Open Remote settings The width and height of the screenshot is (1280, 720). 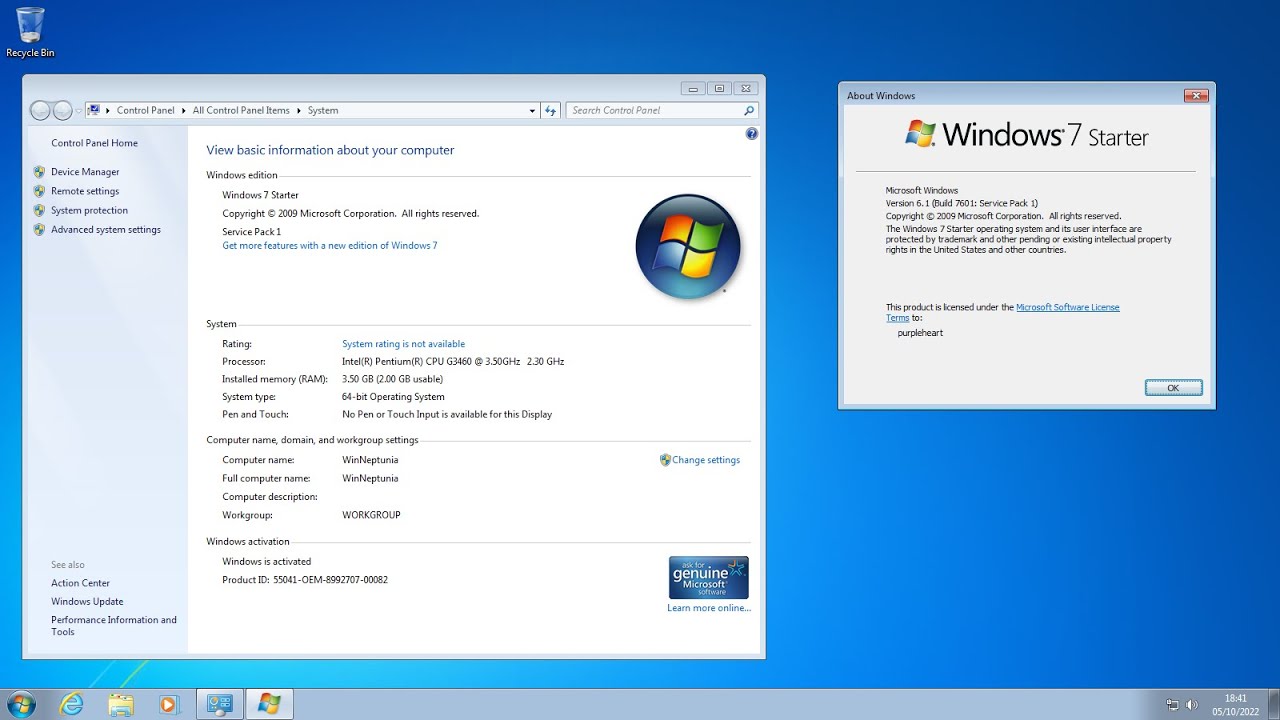click(x=85, y=191)
